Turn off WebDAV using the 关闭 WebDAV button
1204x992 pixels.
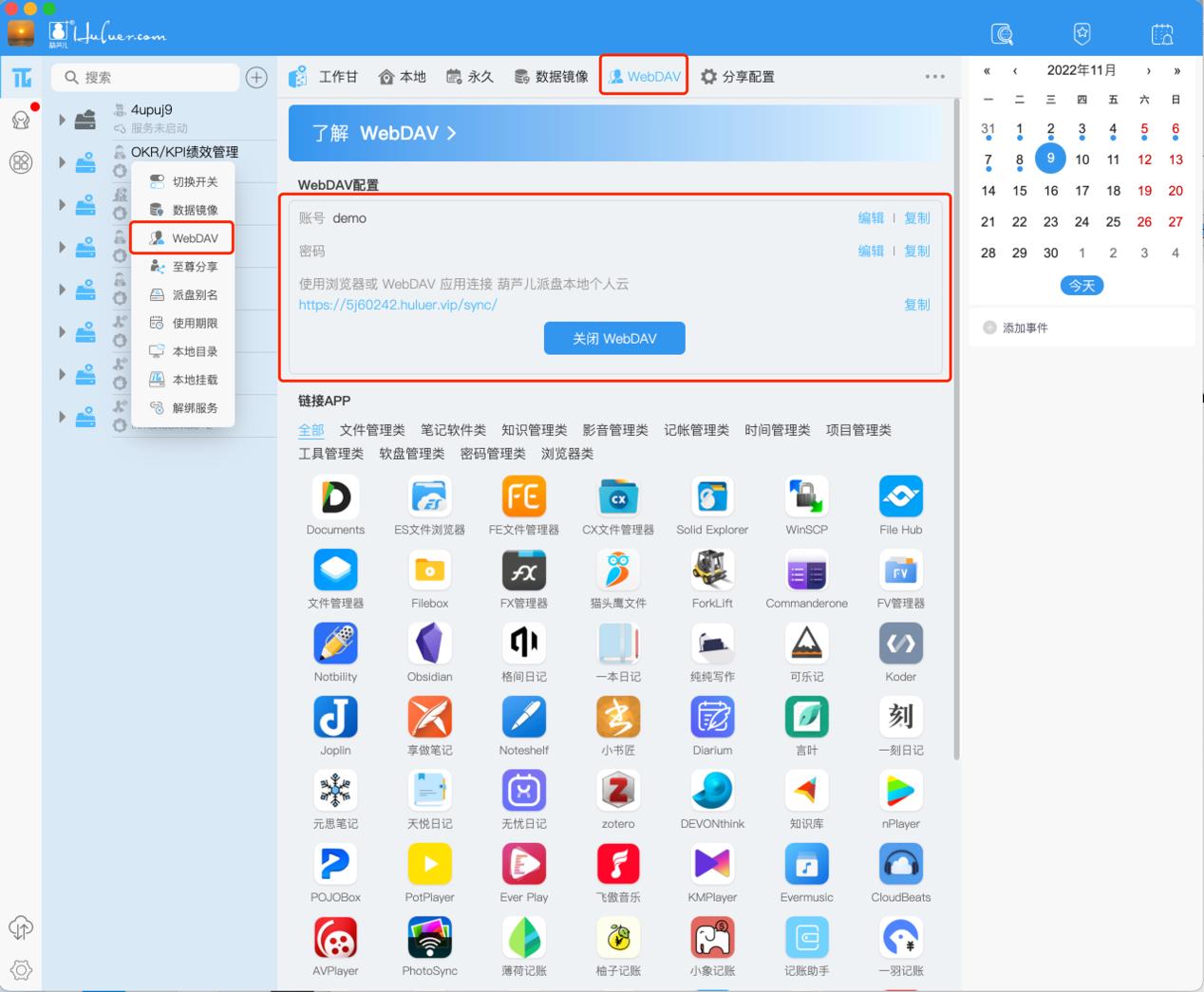613,338
